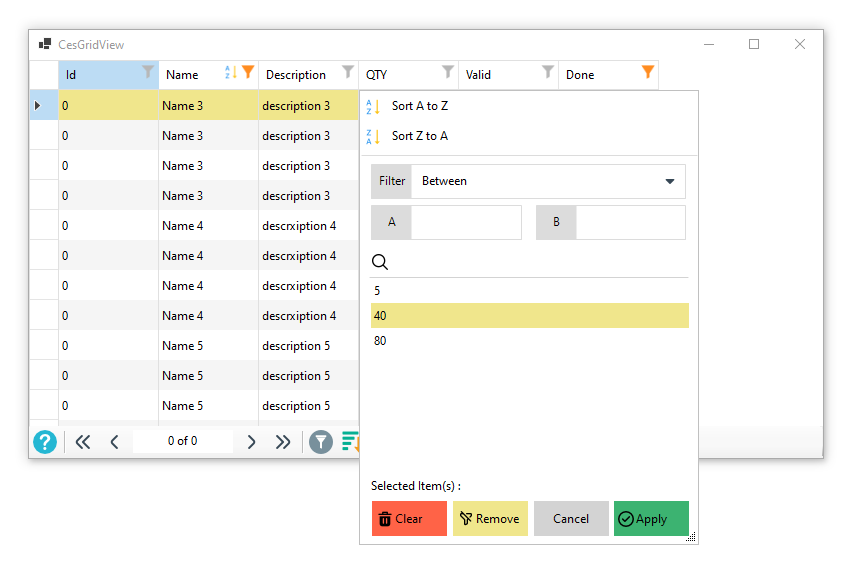
Task: Open the Id column filter icon
Action: pos(148,72)
